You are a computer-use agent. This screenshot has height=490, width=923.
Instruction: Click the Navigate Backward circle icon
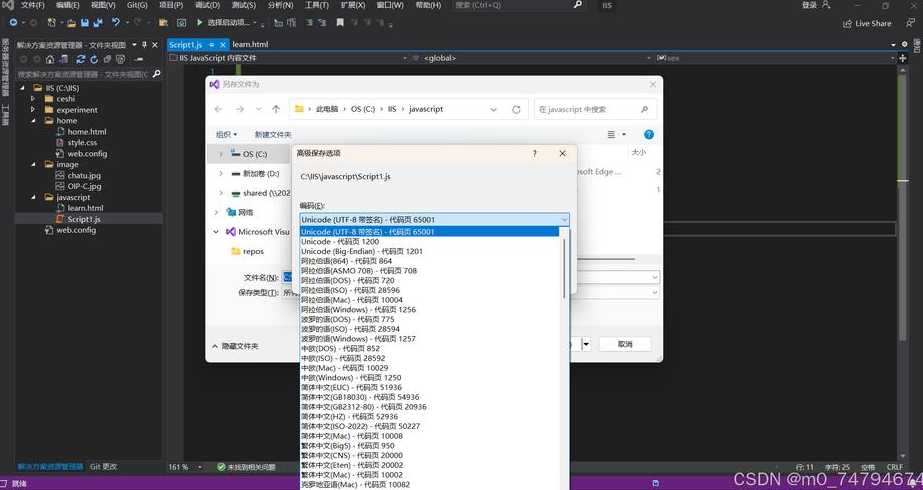point(13,22)
